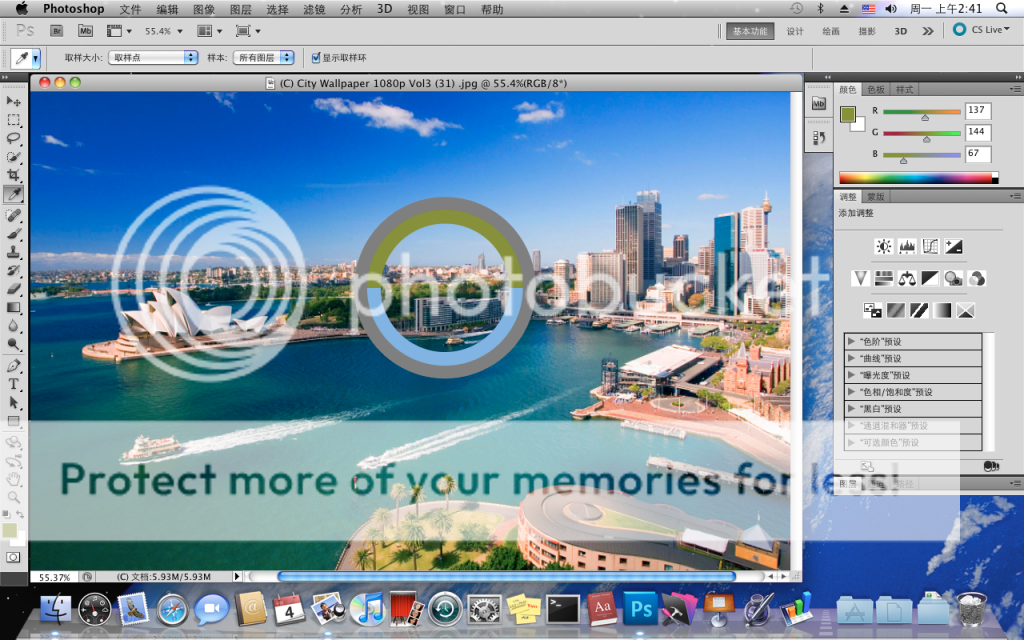
Task: Open the Screen Mode dropdown
Action: [248, 31]
